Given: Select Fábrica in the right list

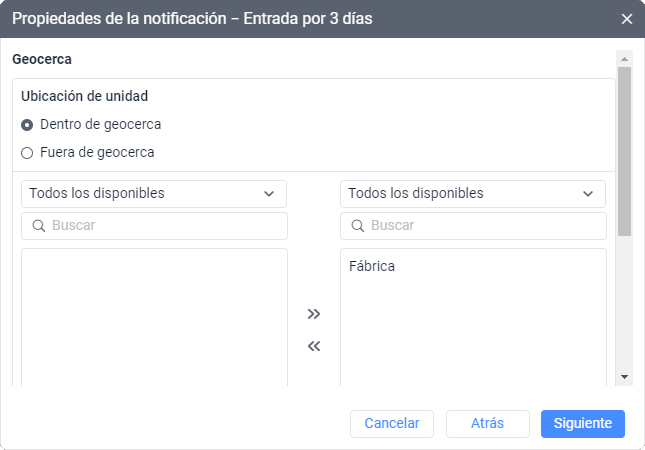Looking at the screenshot, I should [x=373, y=266].
